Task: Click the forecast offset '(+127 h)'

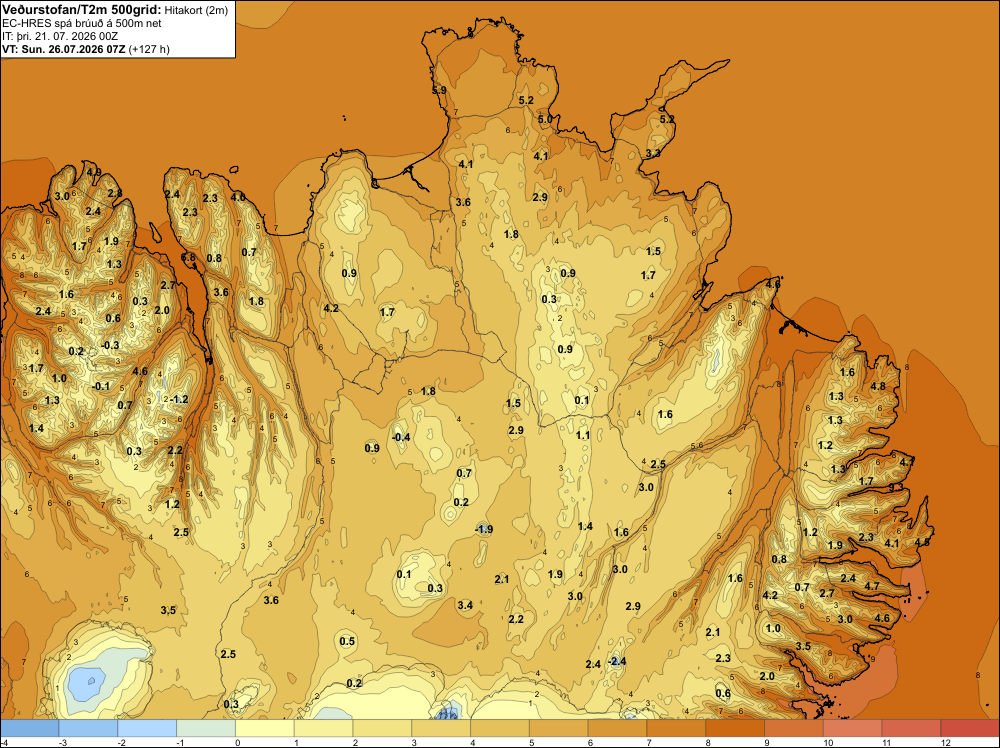Action: tap(149, 49)
